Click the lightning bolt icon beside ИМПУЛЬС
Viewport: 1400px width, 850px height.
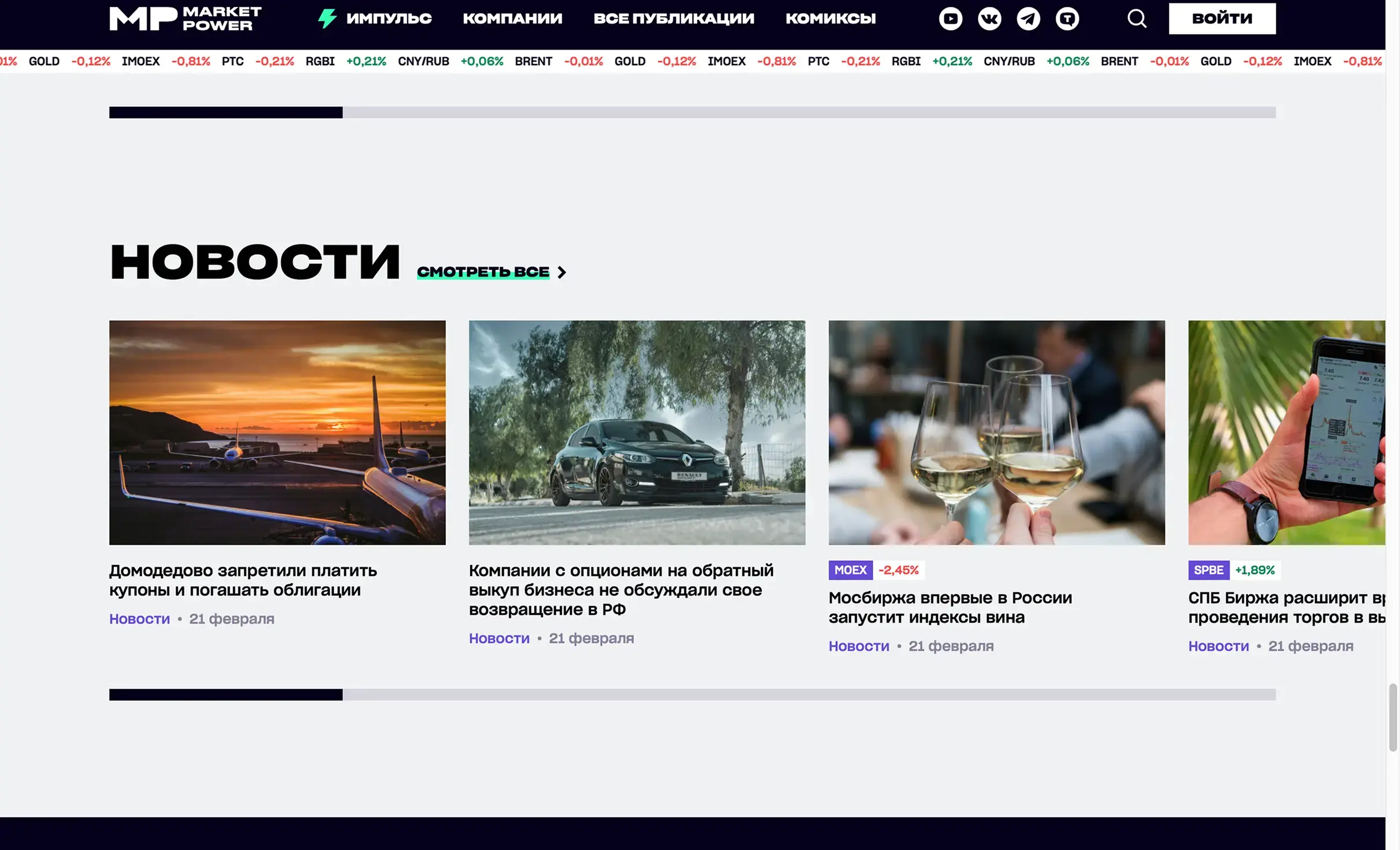[327, 18]
